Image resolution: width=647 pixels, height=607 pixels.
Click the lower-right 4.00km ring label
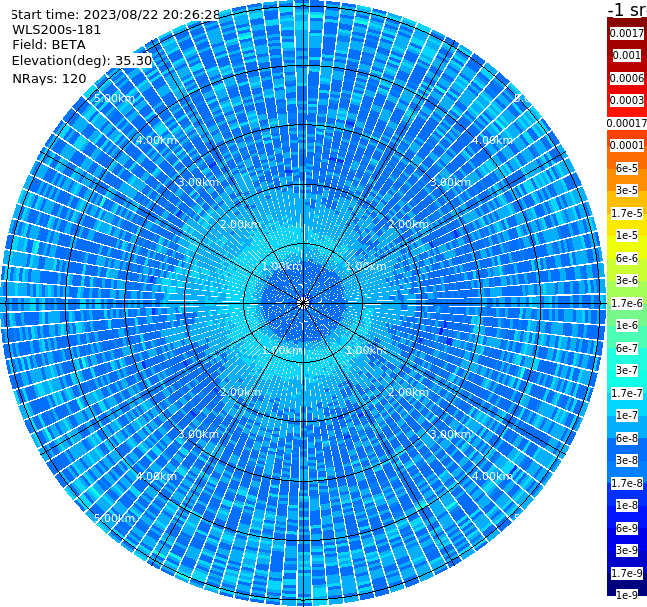click(492, 476)
